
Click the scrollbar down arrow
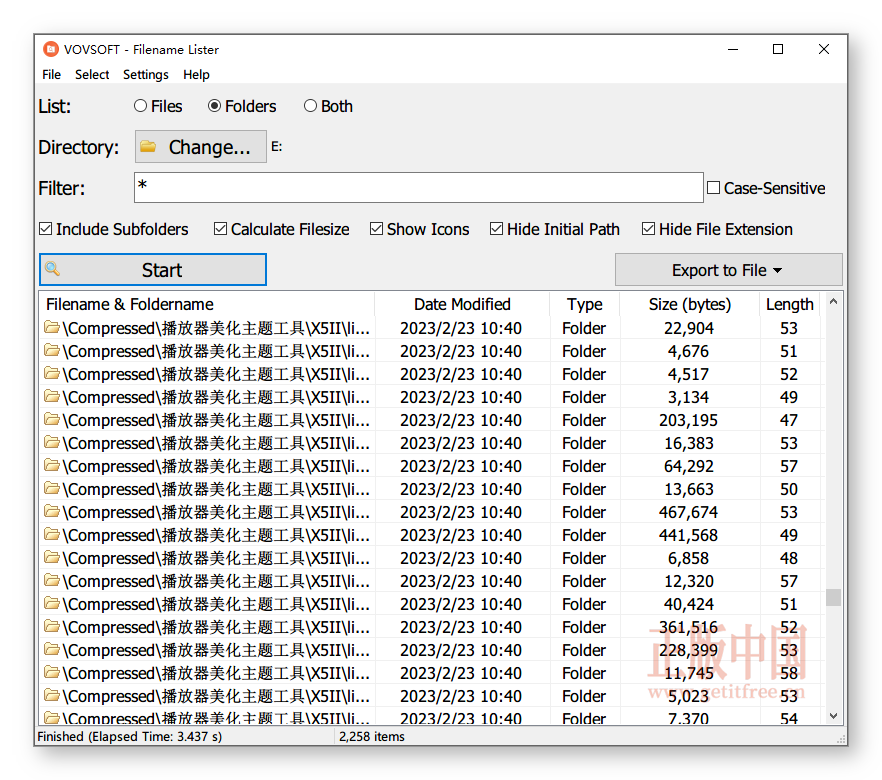click(x=834, y=716)
